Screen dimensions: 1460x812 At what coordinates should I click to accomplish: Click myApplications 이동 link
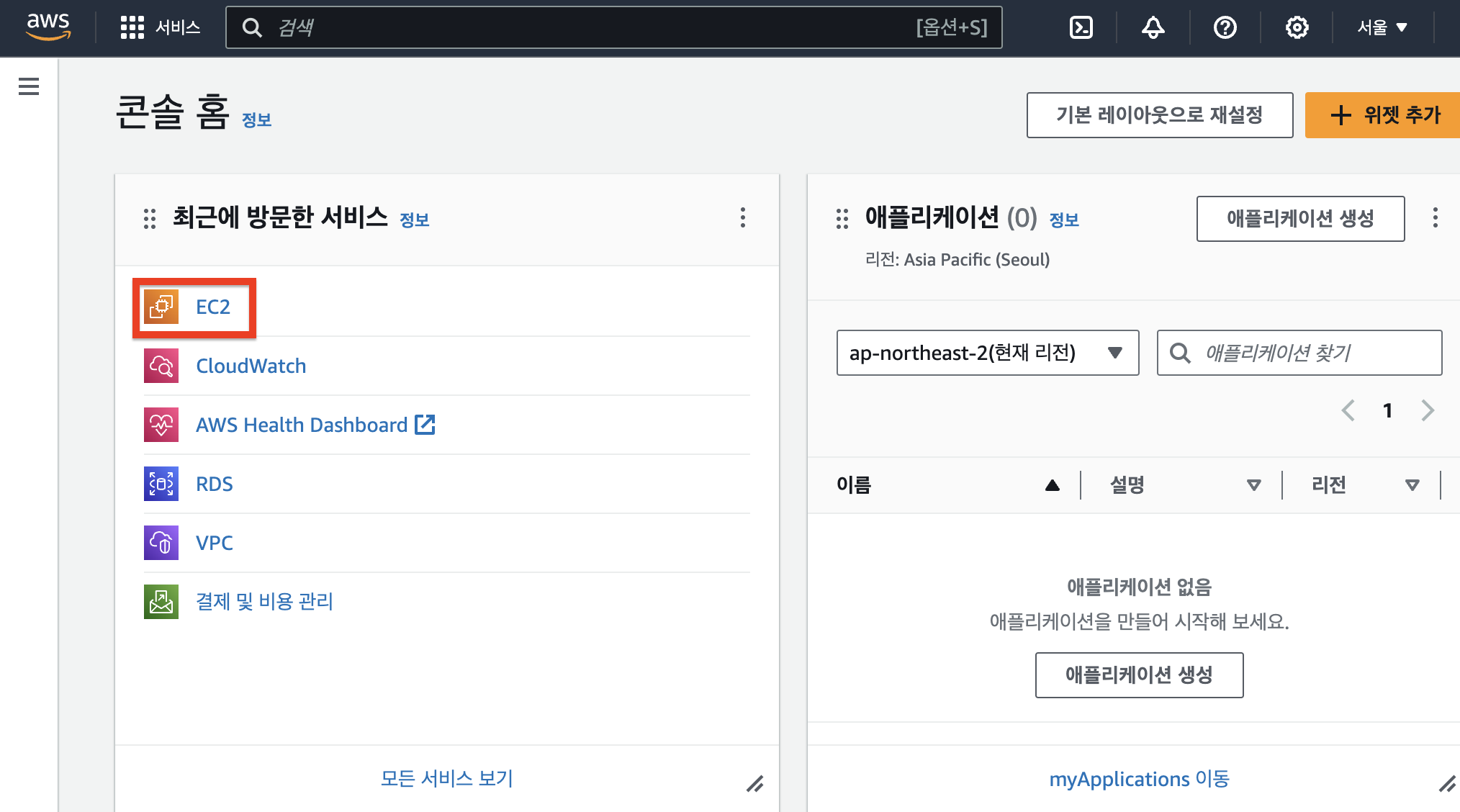click(1139, 779)
